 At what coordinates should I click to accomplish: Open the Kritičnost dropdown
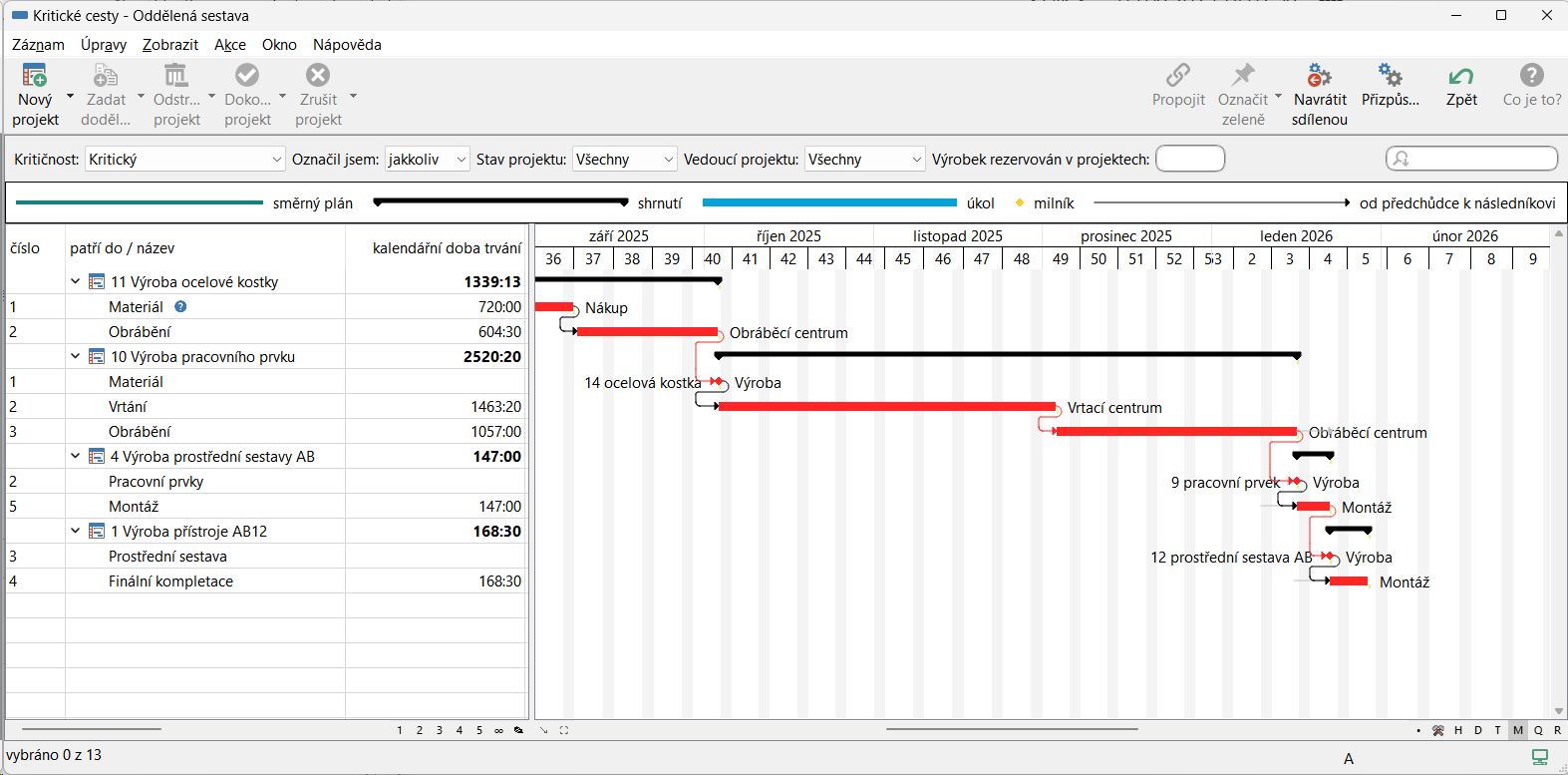(x=184, y=160)
